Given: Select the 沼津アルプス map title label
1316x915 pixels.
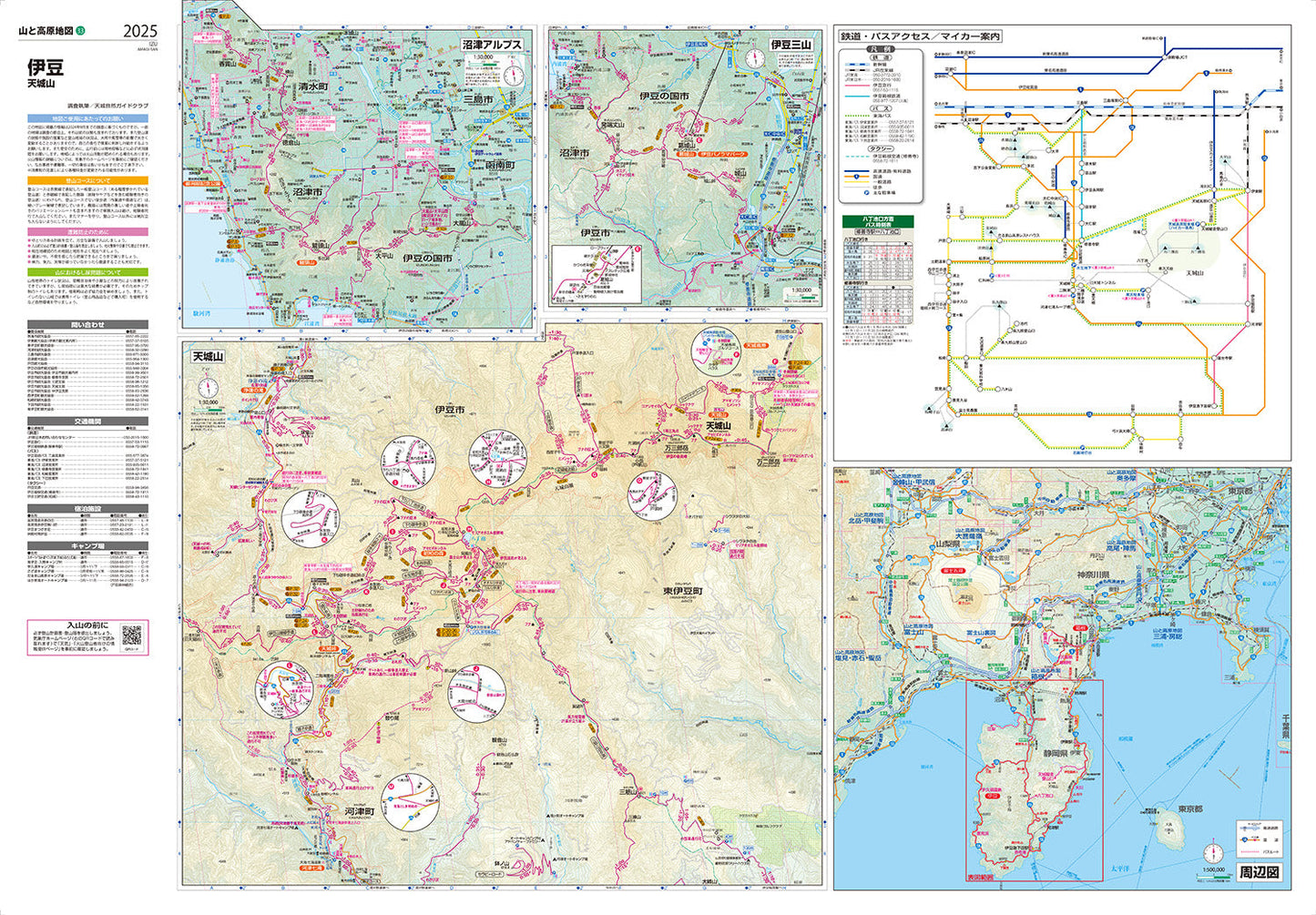Looking at the screenshot, I should (x=493, y=44).
